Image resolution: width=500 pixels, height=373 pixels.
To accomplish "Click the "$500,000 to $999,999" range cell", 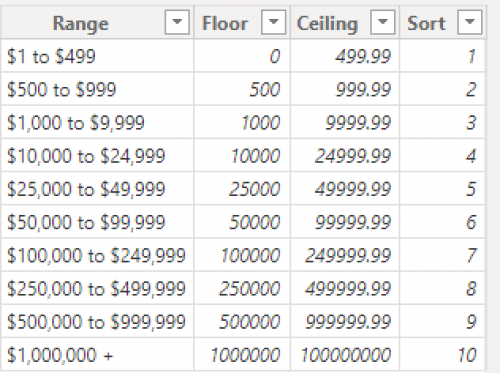I will (x=97, y=321).
